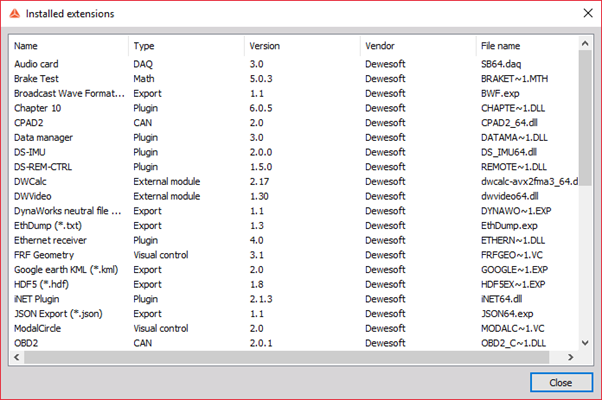Screen dimensions: 602x400
Task: Click version 1.30 cell
Action: [259, 196]
